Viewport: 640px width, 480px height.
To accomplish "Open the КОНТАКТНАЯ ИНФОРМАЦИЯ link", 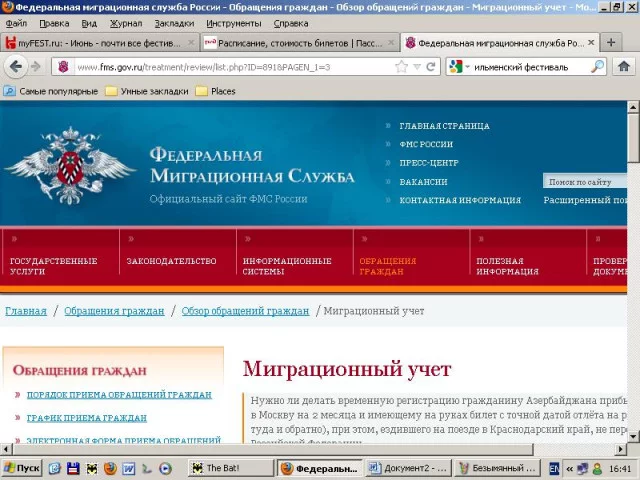I will point(460,200).
